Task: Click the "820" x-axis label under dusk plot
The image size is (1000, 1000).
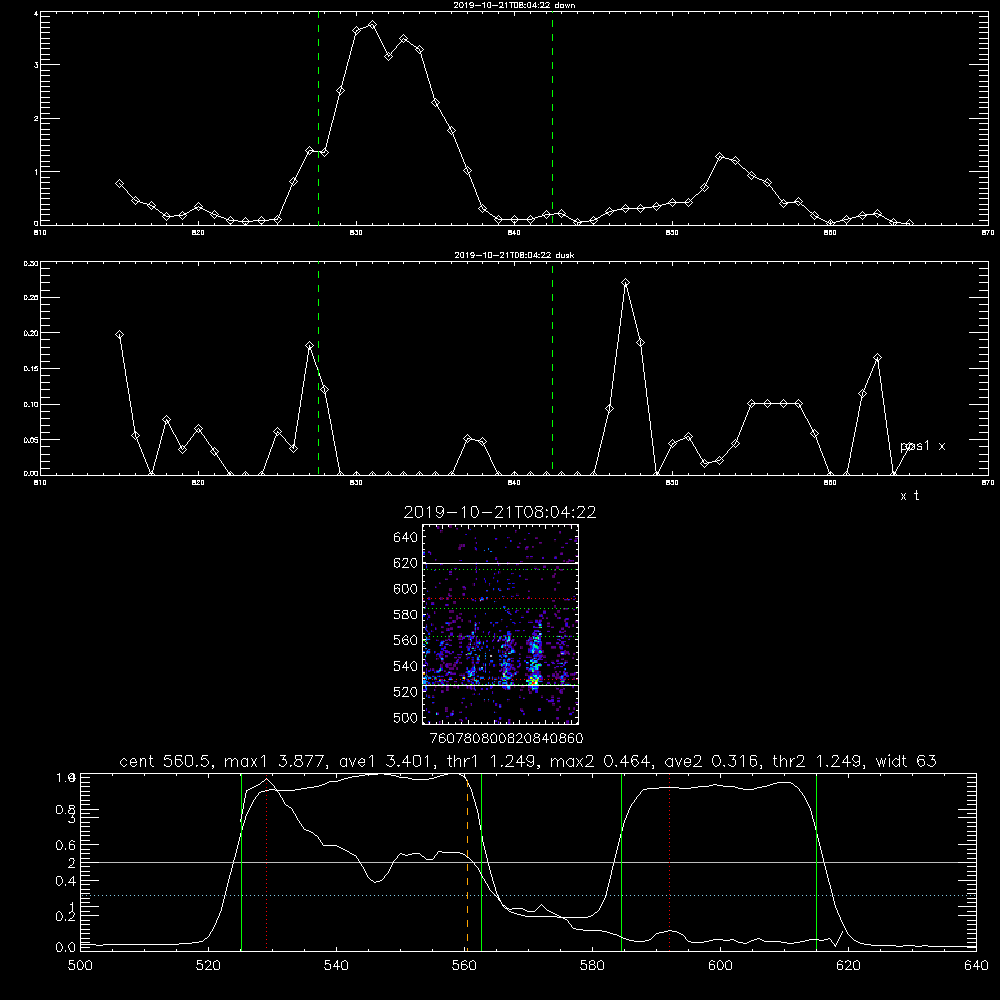Action: pos(198,483)
